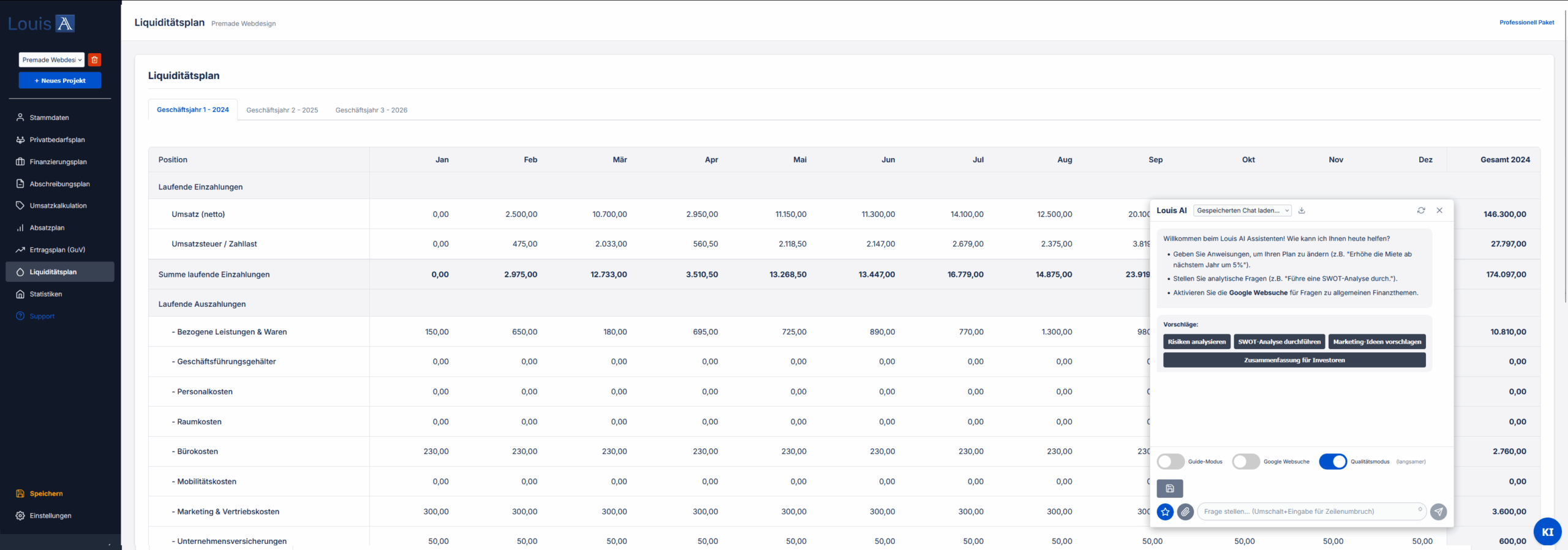The height and width of the screenshot is (550, 1568).
Task: Click the save chat floppy disk icon
Action: pos(1169,488)
